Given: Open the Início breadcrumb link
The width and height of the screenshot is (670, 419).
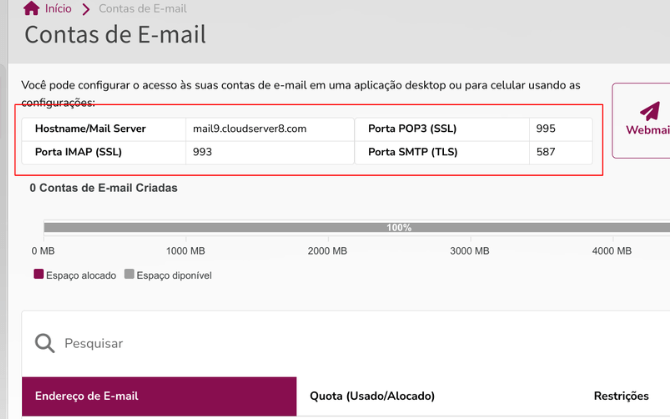Looking at the screenshot, I should [x=58, y=9].
